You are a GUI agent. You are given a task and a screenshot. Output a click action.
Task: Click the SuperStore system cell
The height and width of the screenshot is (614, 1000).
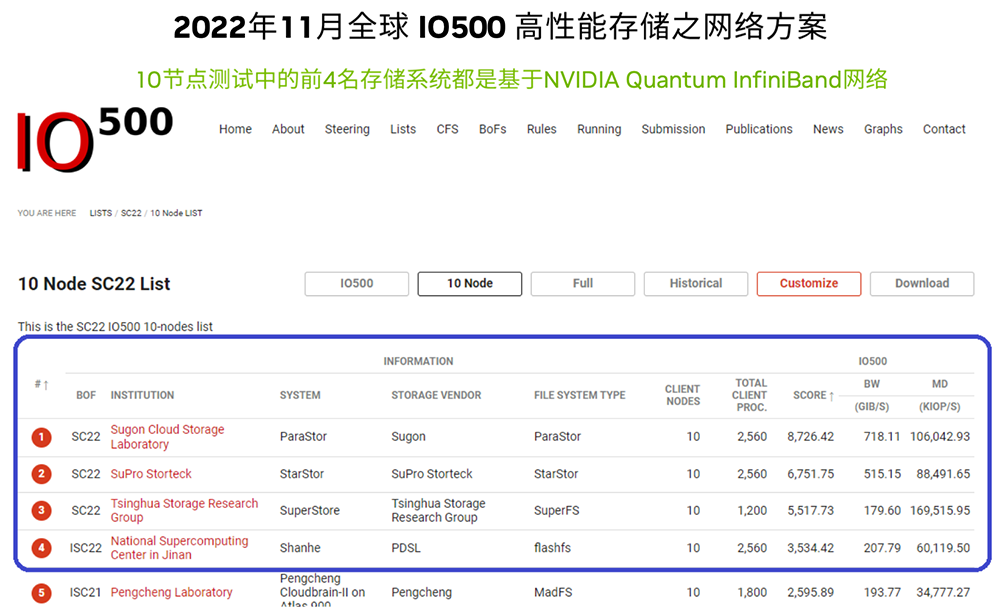(309, 510)
